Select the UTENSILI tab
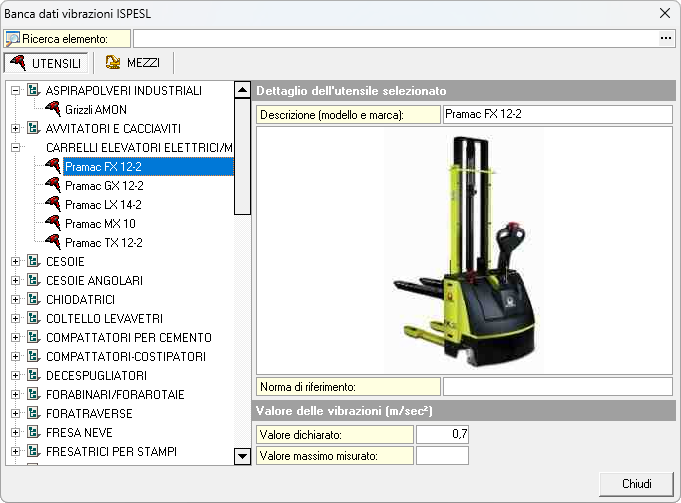The image size is (681, 503). tap(46, 63)
